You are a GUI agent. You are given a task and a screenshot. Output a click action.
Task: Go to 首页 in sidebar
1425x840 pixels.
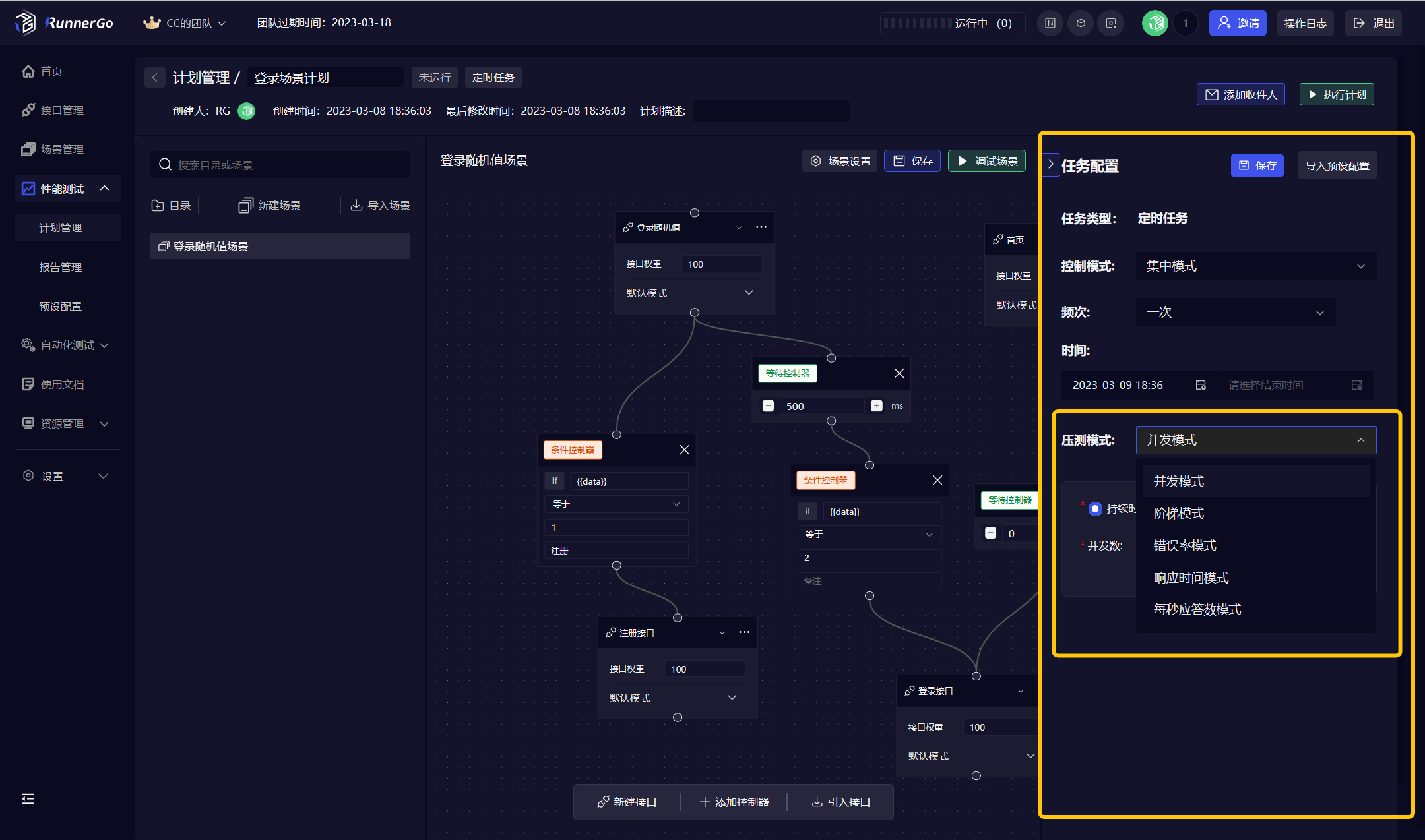(51, 71)
